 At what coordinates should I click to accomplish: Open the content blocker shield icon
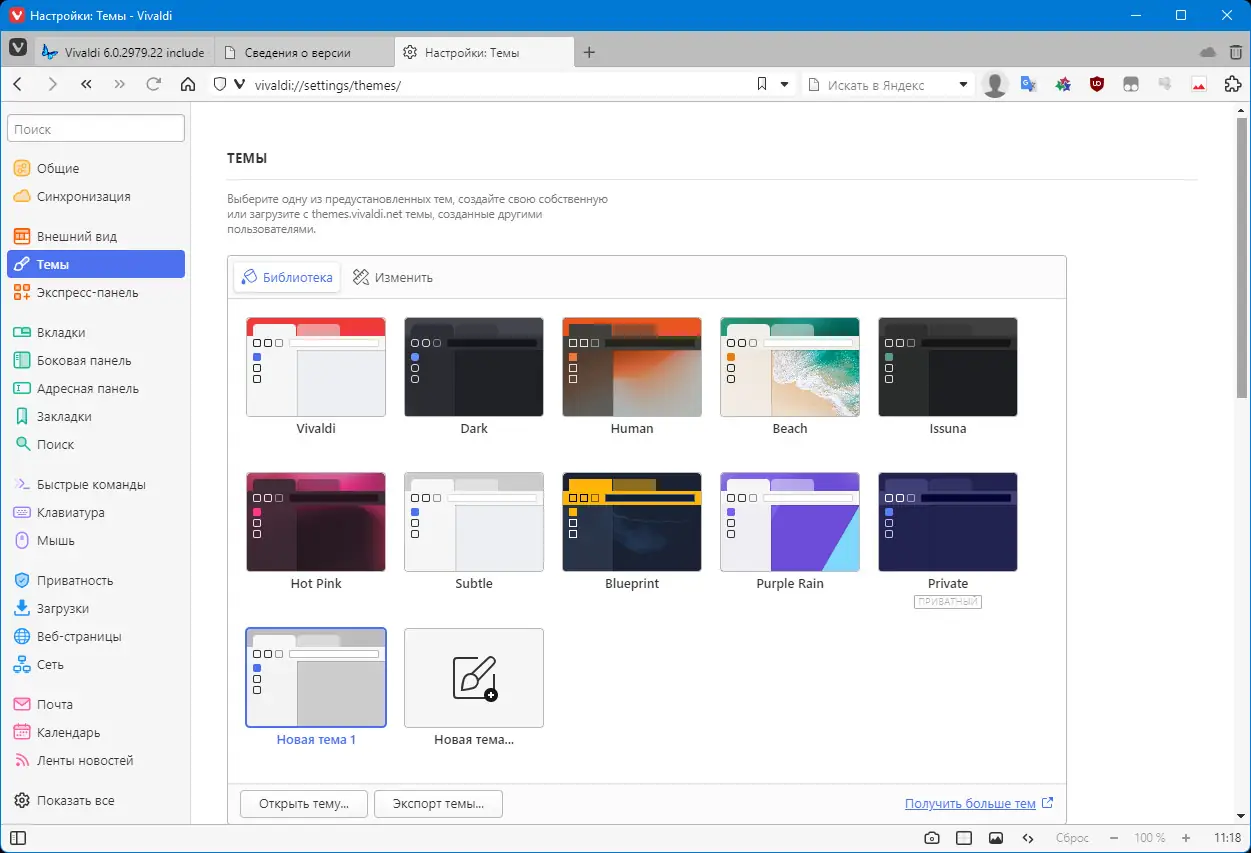(220, 85)
